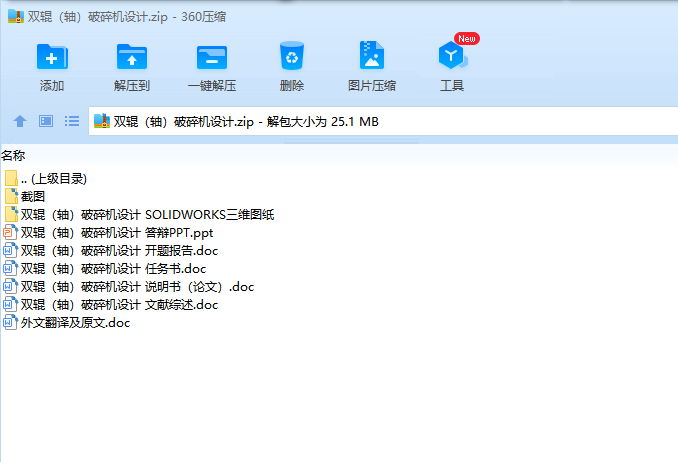Image resolution: width=678 pixels, height=462 pixels.
Task: Click the folder icon of 截图
Action: click(x=11, y=196)
